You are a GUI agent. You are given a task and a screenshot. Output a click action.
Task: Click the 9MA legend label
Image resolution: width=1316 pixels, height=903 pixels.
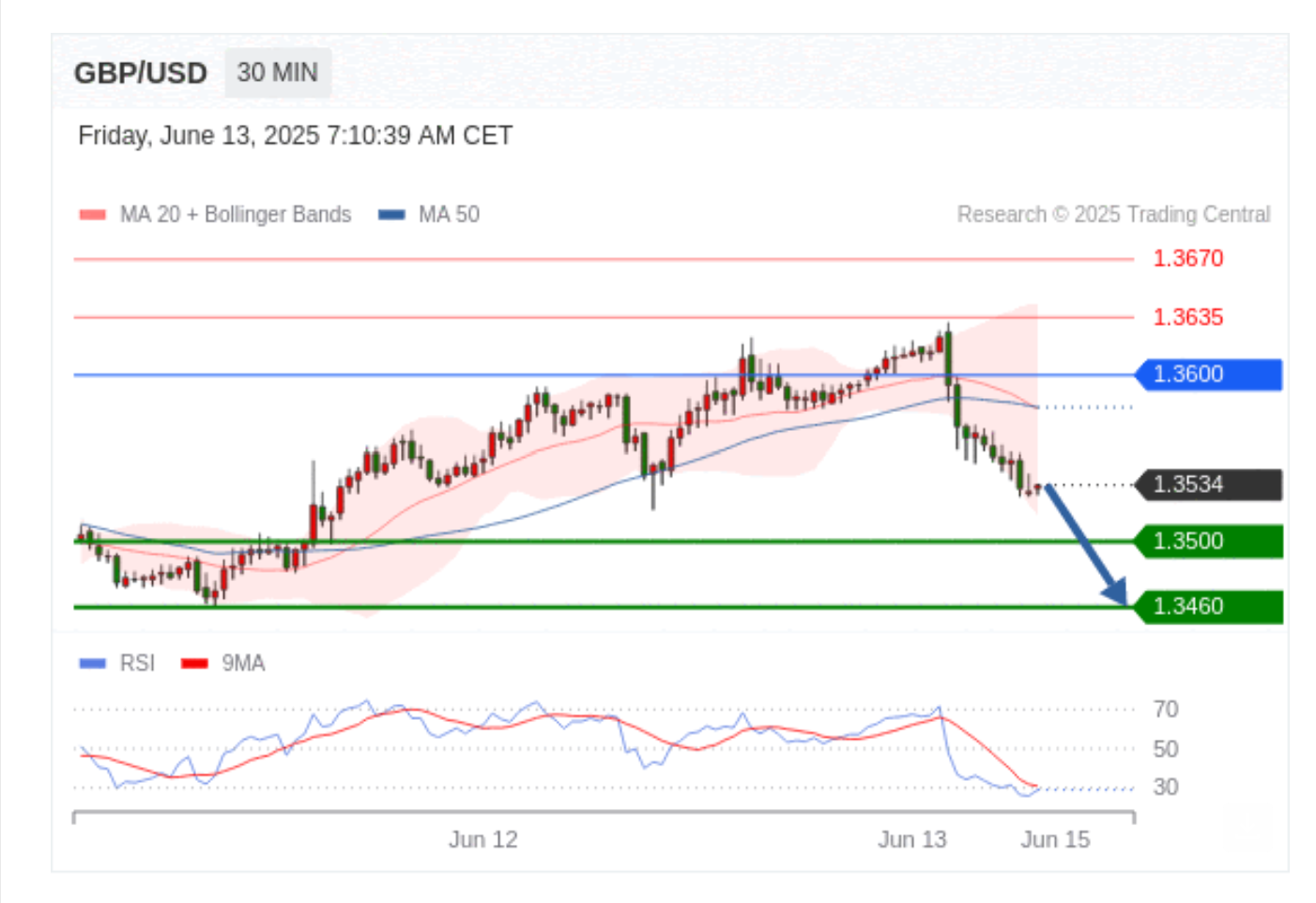tap(243, 664)
